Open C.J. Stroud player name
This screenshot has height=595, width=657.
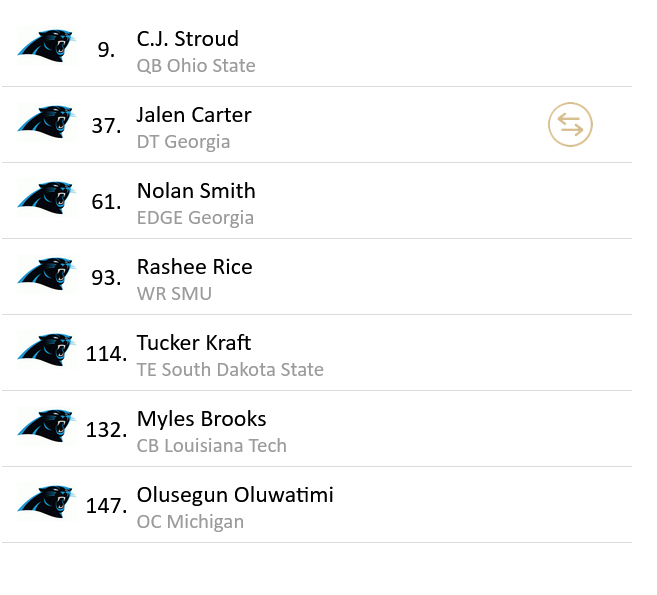[188, 39]
